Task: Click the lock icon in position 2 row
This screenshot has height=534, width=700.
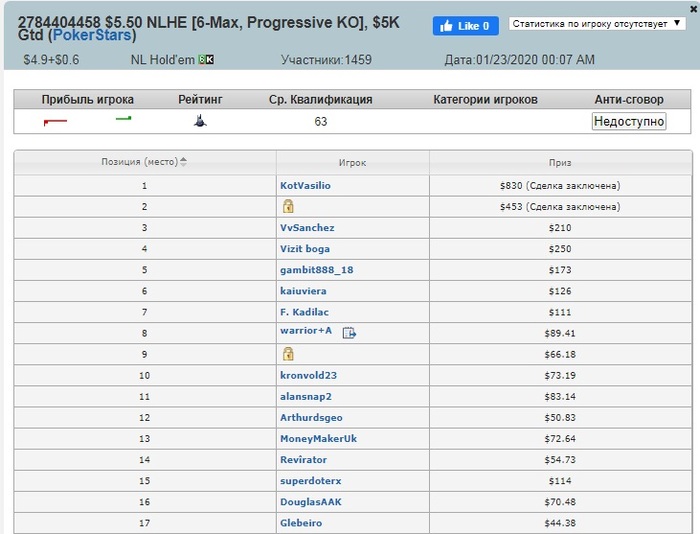Action: click(288, 206)
